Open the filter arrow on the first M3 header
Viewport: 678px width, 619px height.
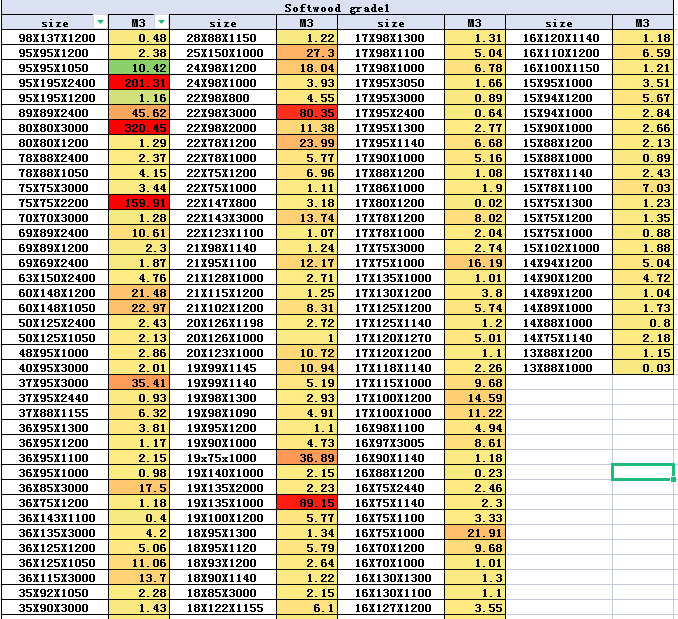pos(161,22)
